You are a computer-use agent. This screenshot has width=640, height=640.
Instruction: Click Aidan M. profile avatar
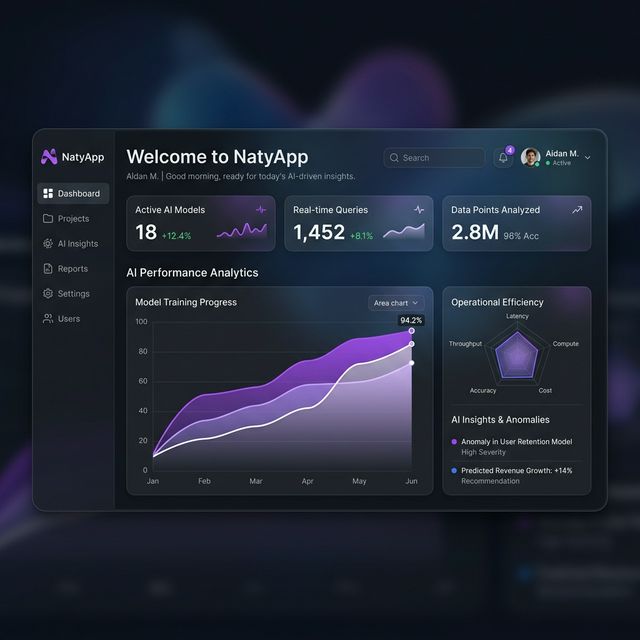click(530, 157)
